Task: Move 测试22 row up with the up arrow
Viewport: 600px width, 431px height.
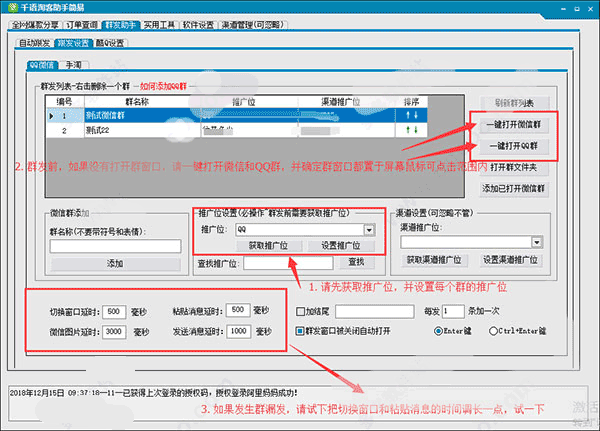Action: 408,130
